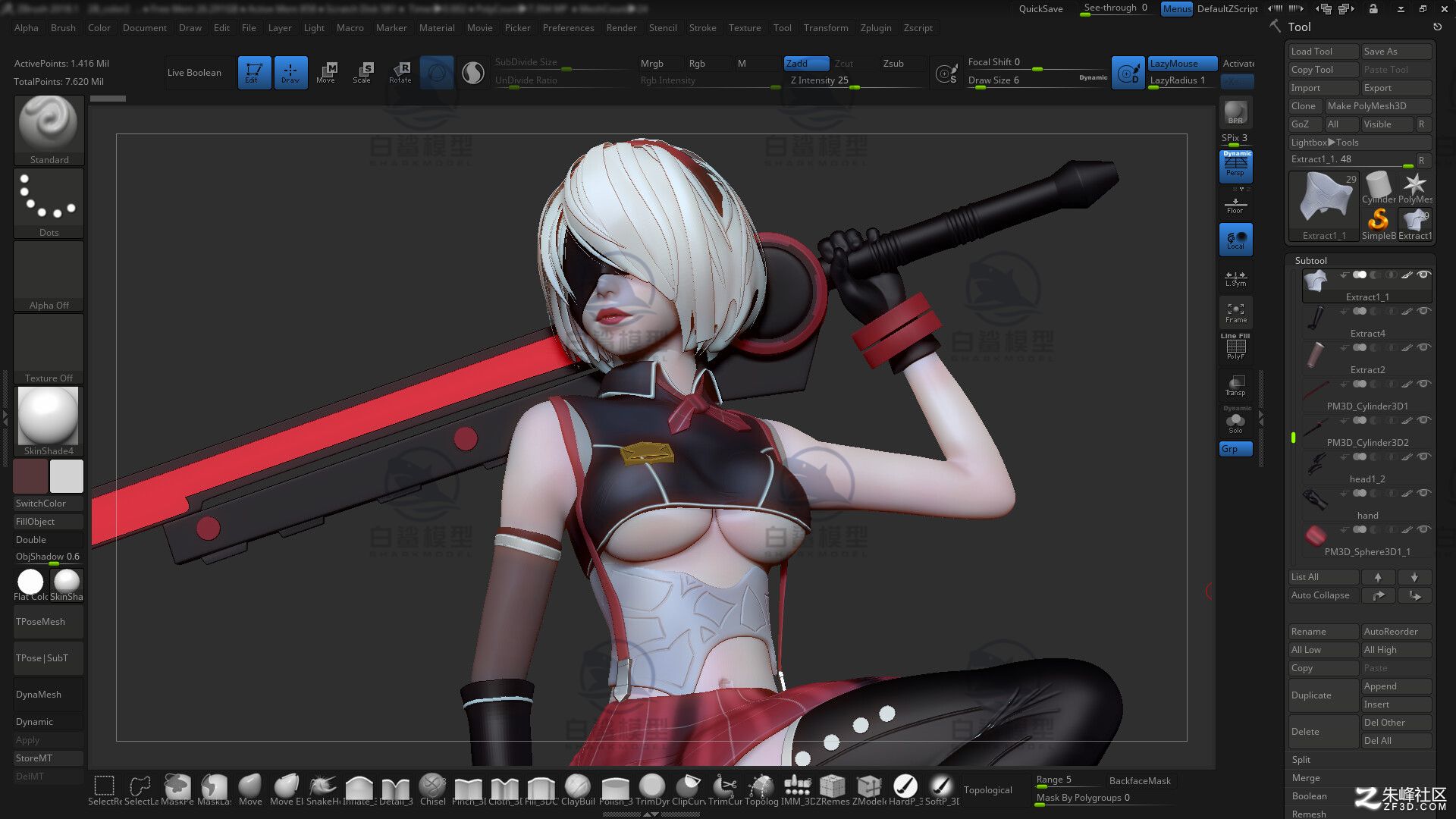Viewport: 1456px width, 819px height.
Task: Select the SelectRect brush icon
Action: tap(105, 789)
